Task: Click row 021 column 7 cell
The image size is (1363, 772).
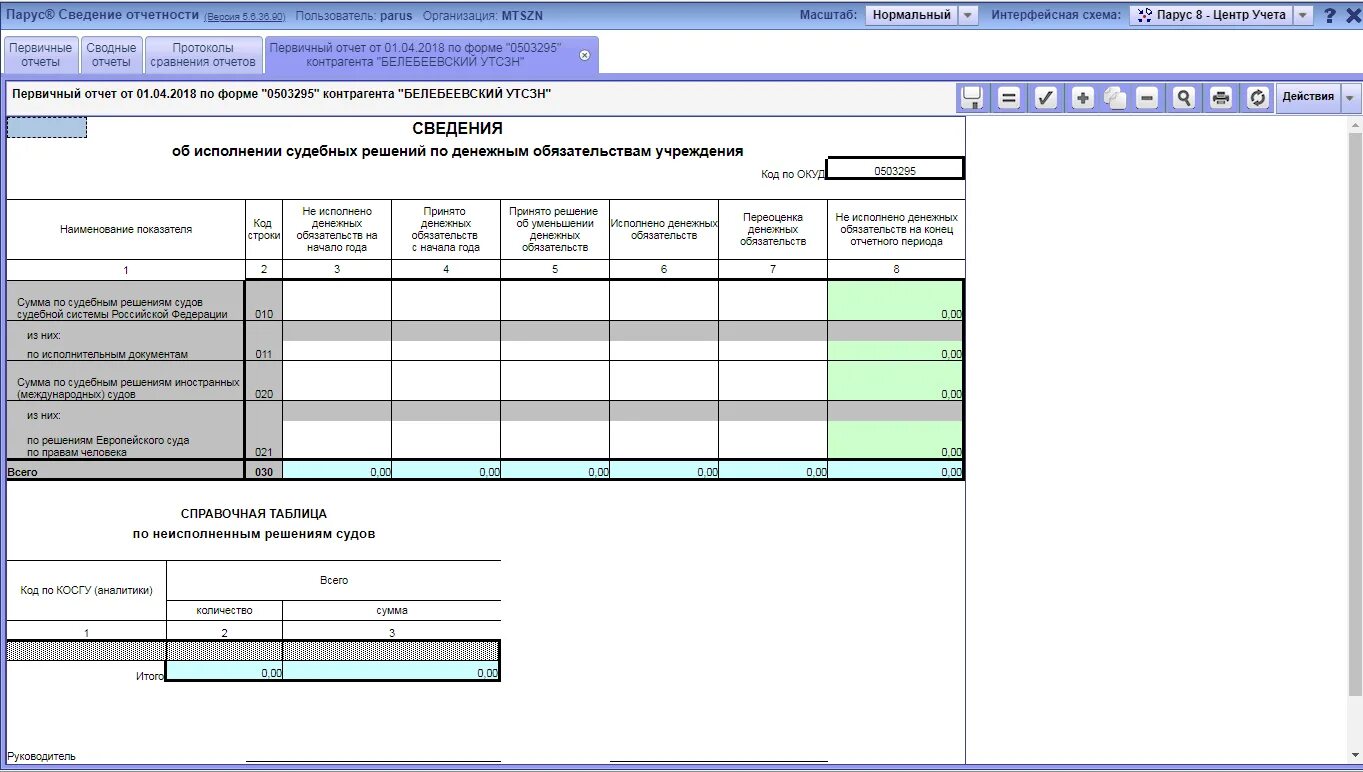Action: (x=773, y=440)
